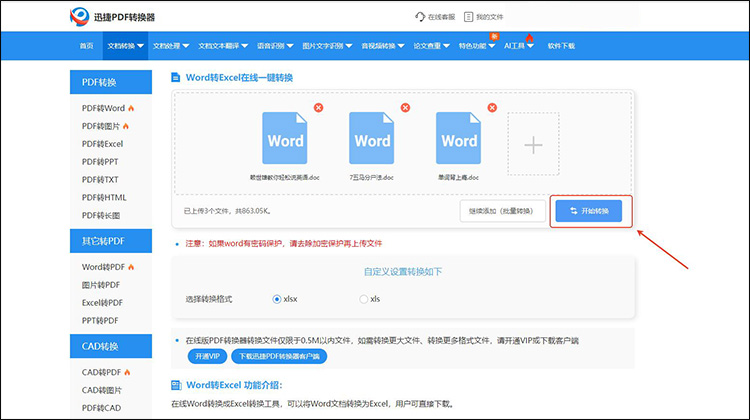This screenshot has height=420, width=750.
Task: Click the flame icon next to Word转PDF
Action: (x=131, y=267)
